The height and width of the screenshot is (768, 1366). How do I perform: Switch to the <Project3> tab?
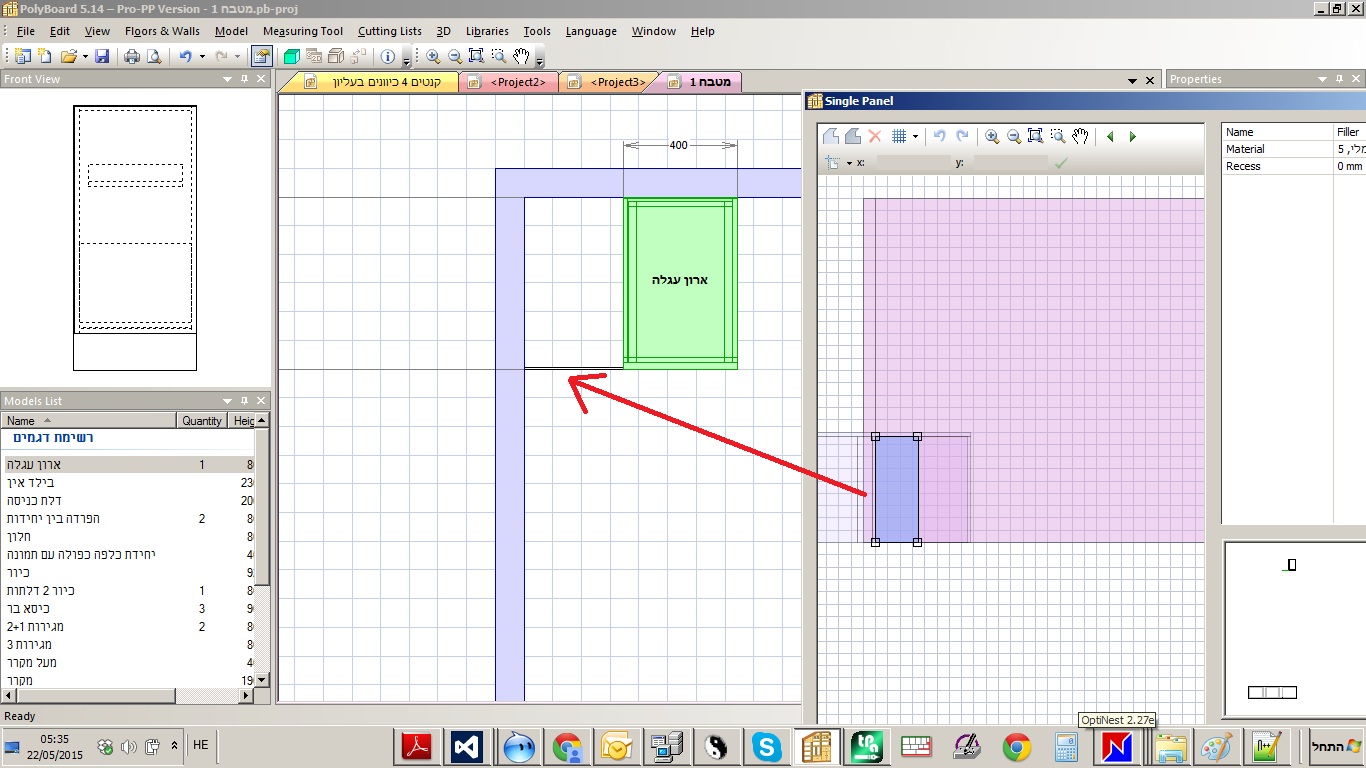[x=609, y=82]
